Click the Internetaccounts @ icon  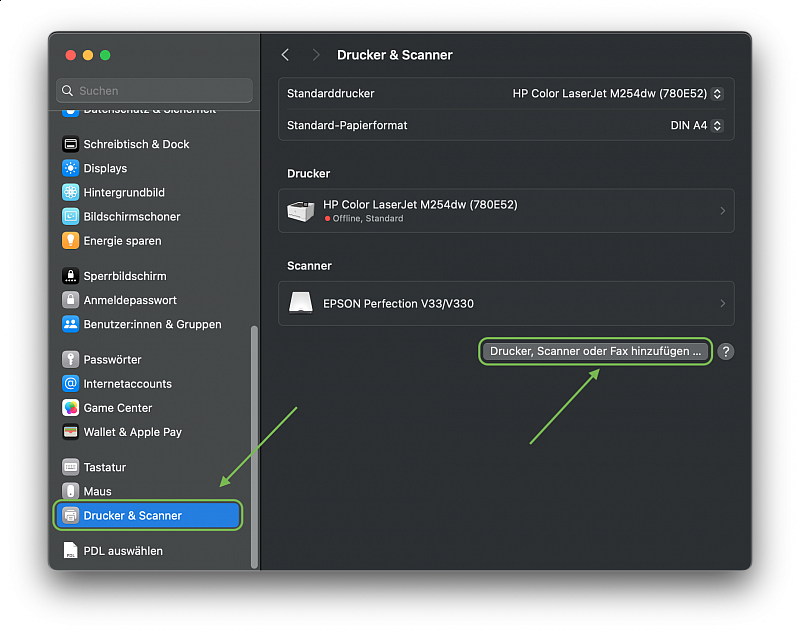70,384
